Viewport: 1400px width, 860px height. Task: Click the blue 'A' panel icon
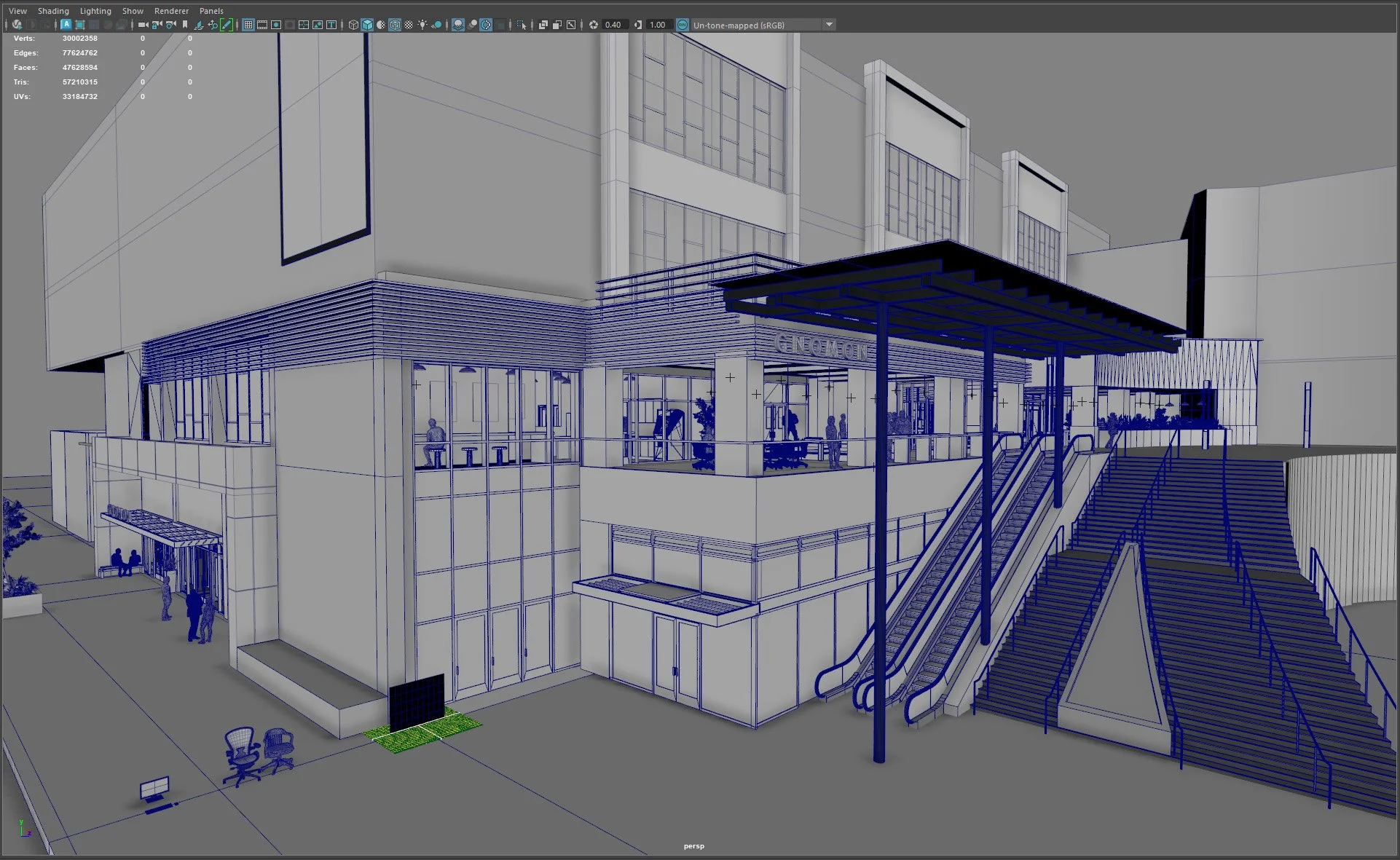[66, 25]
